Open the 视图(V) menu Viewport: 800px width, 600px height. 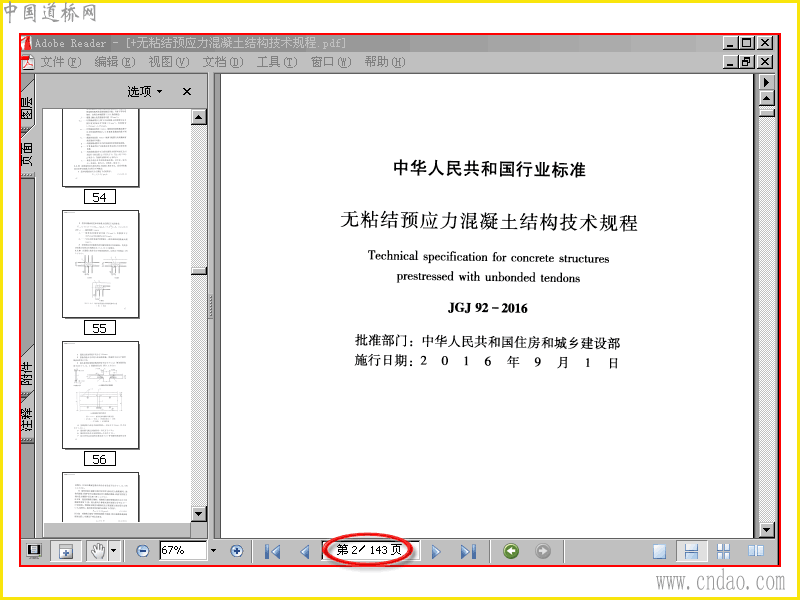[x=169, y=62]
